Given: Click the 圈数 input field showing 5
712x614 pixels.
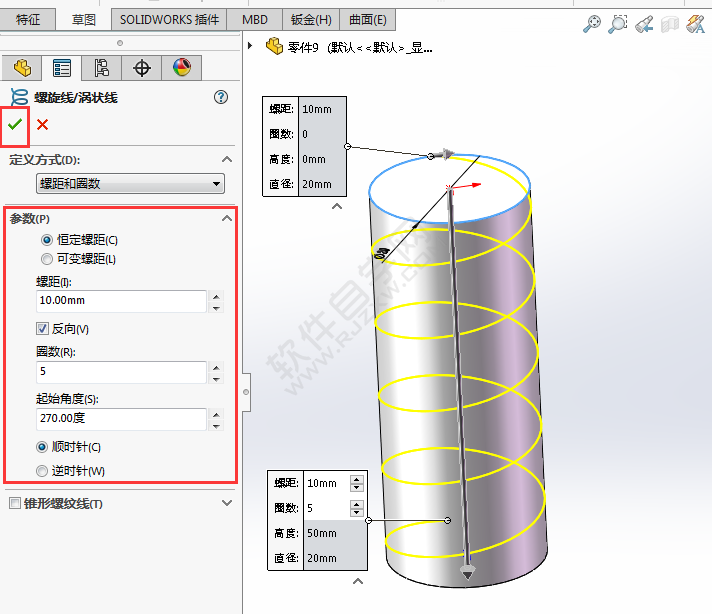Looking at the screenshot, I should tap(121, 371).
